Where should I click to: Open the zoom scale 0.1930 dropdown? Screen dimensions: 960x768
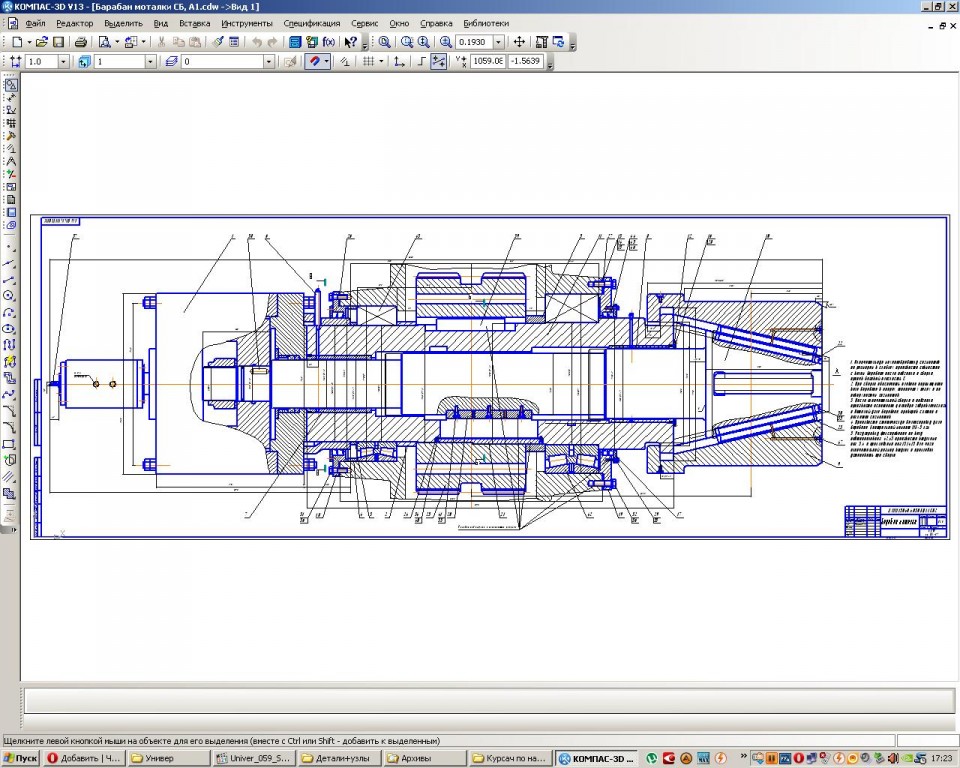coord(498,42)
